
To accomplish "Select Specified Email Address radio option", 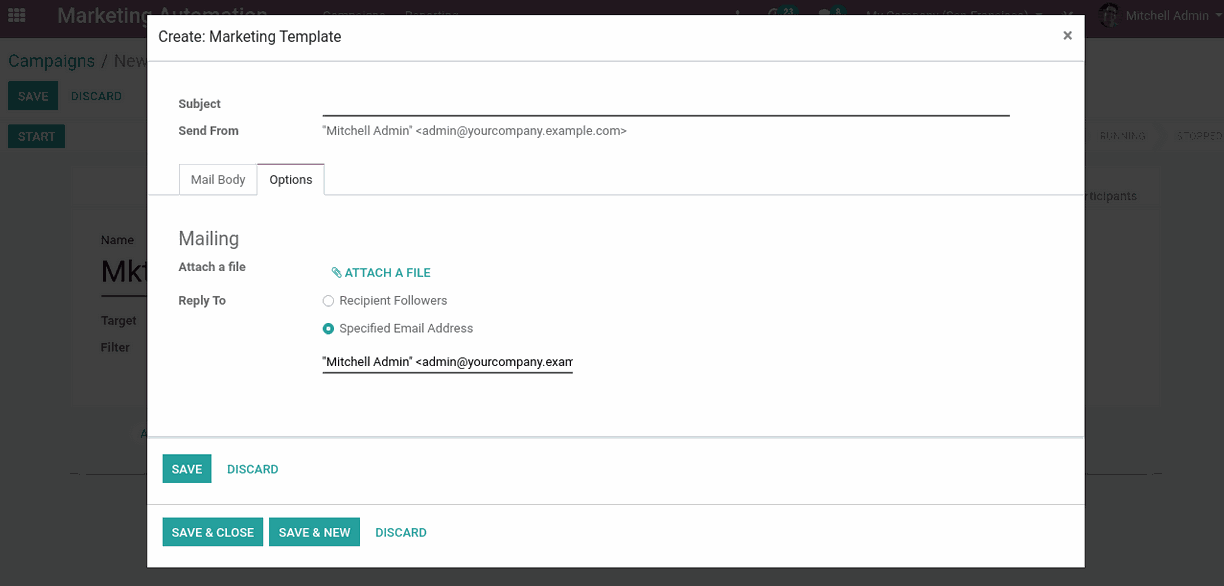I will [328, 328].
